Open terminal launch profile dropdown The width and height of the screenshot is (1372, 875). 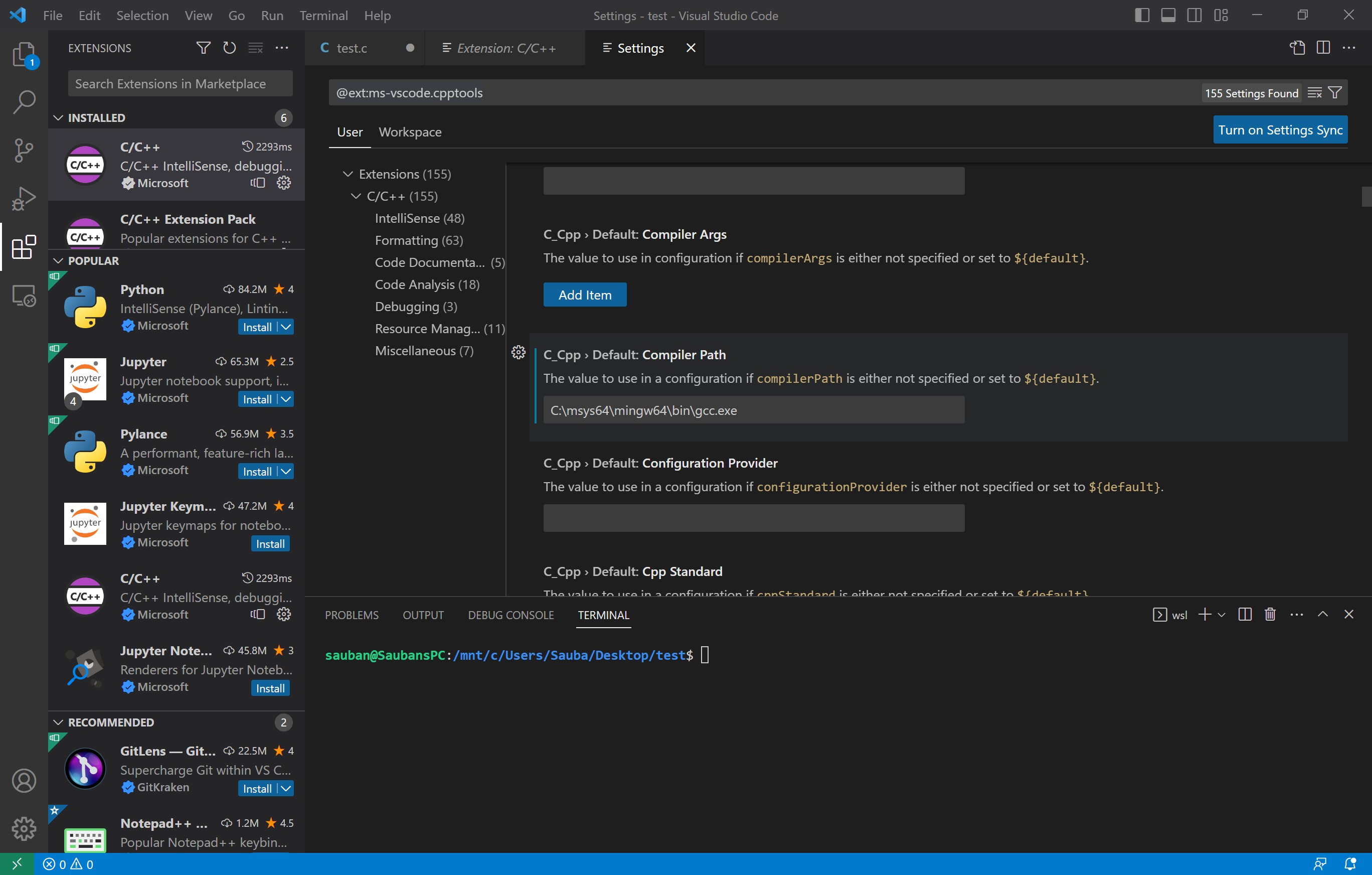click(x=1222, y=615)
